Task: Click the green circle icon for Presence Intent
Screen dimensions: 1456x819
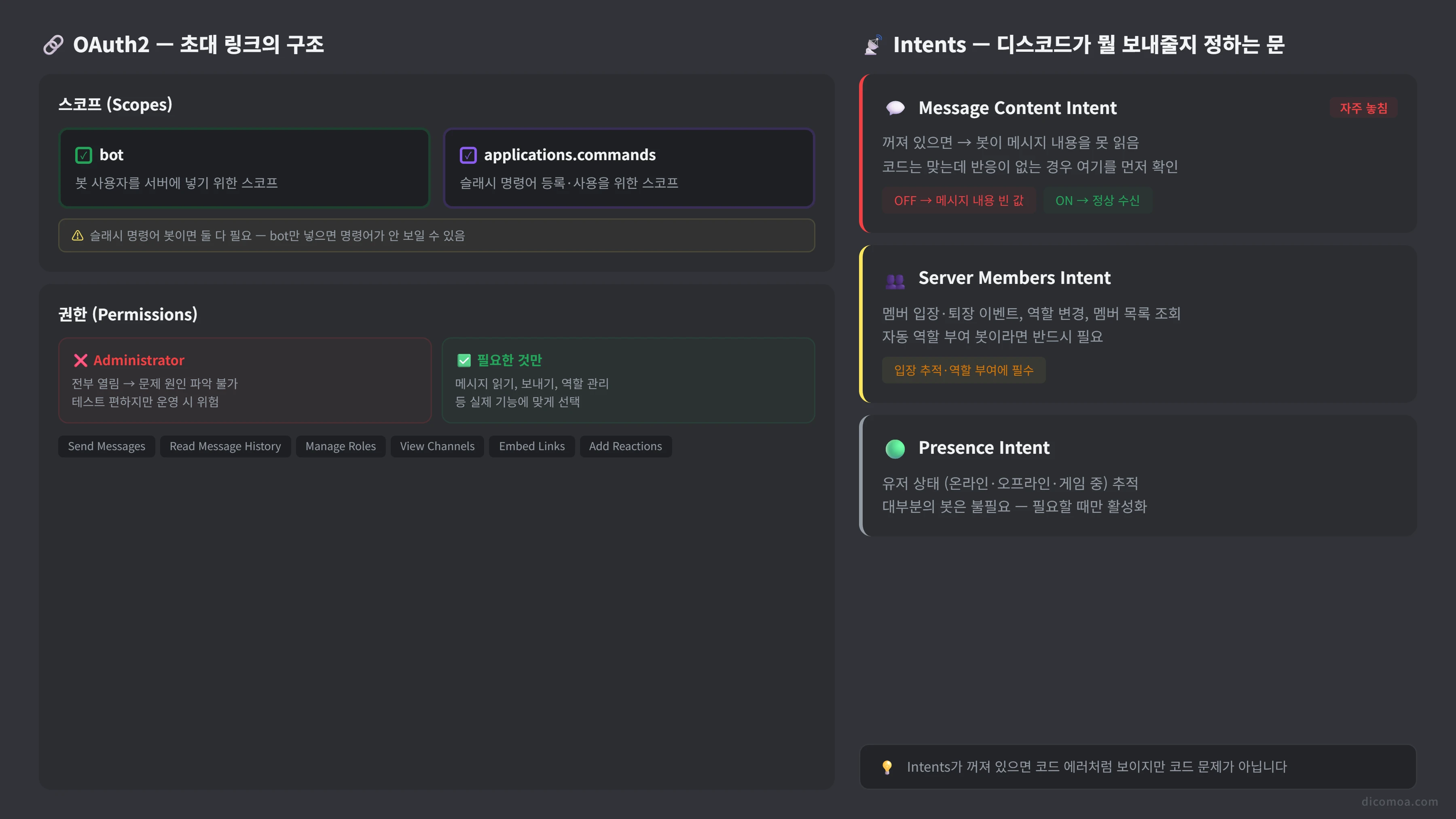Action: [895, 449]
